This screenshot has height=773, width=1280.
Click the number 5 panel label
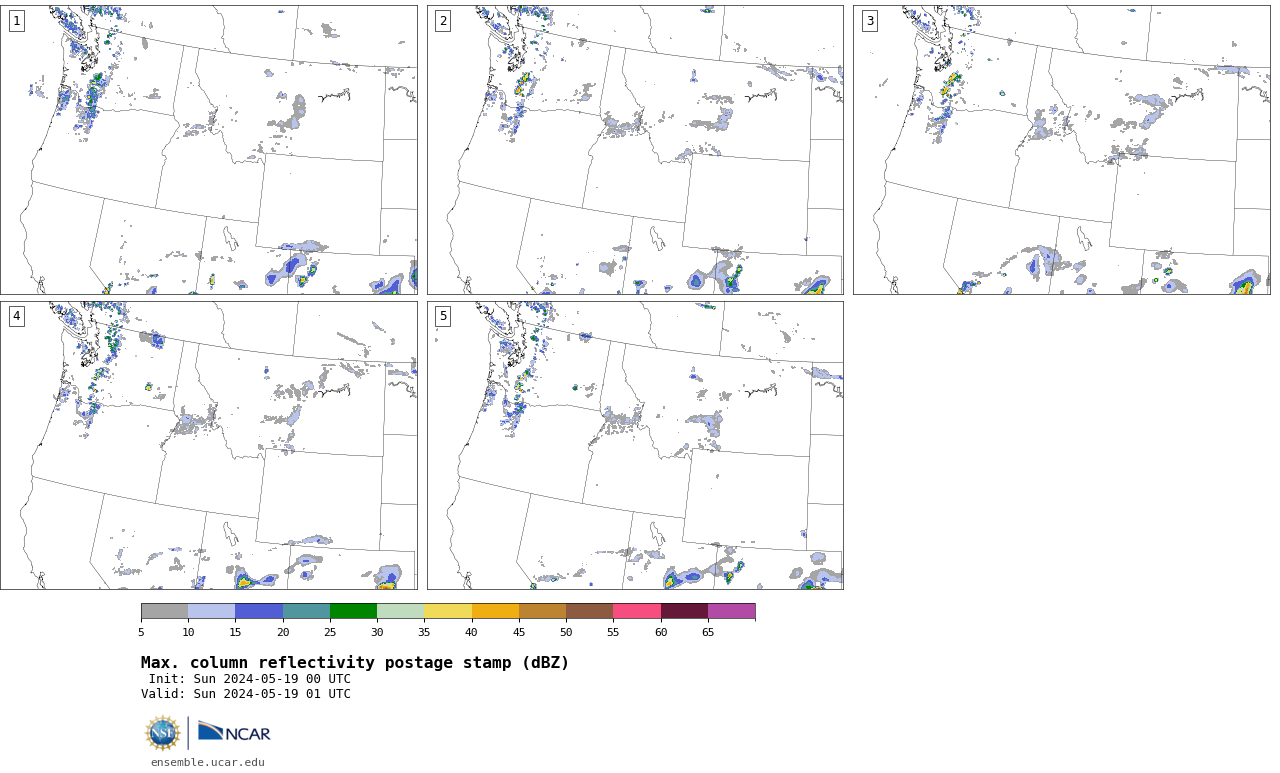[443, 316]
